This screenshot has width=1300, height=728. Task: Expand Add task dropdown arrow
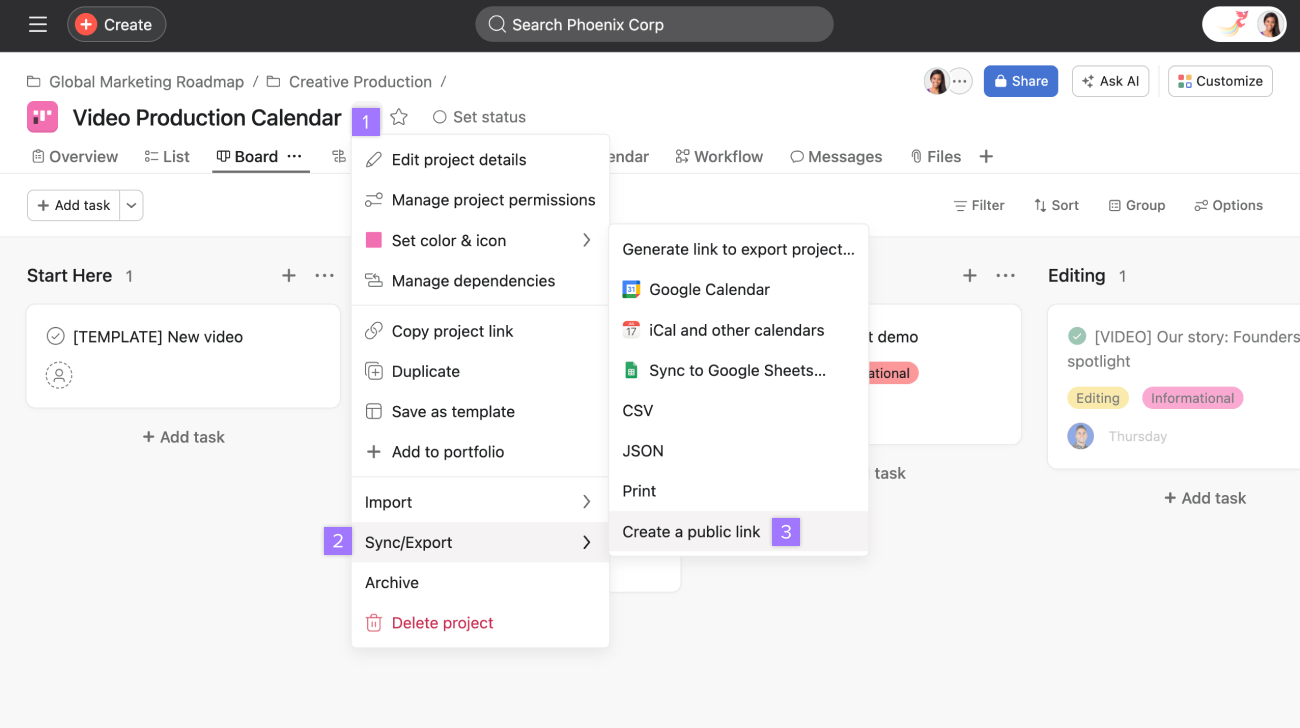point(131,205)
